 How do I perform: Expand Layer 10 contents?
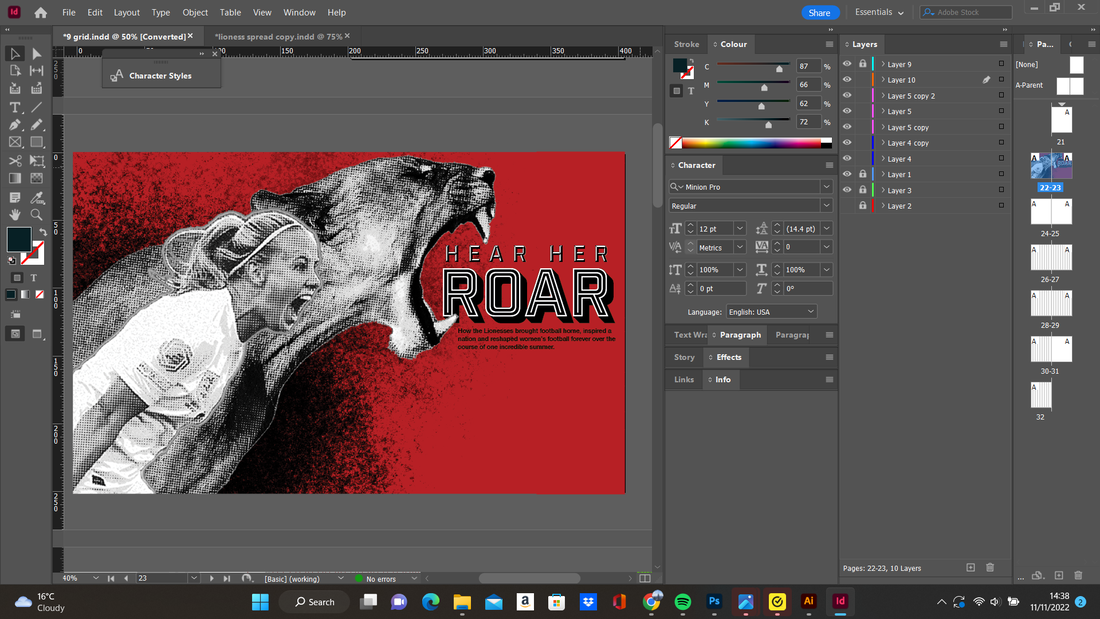click(x=883, y=79)
